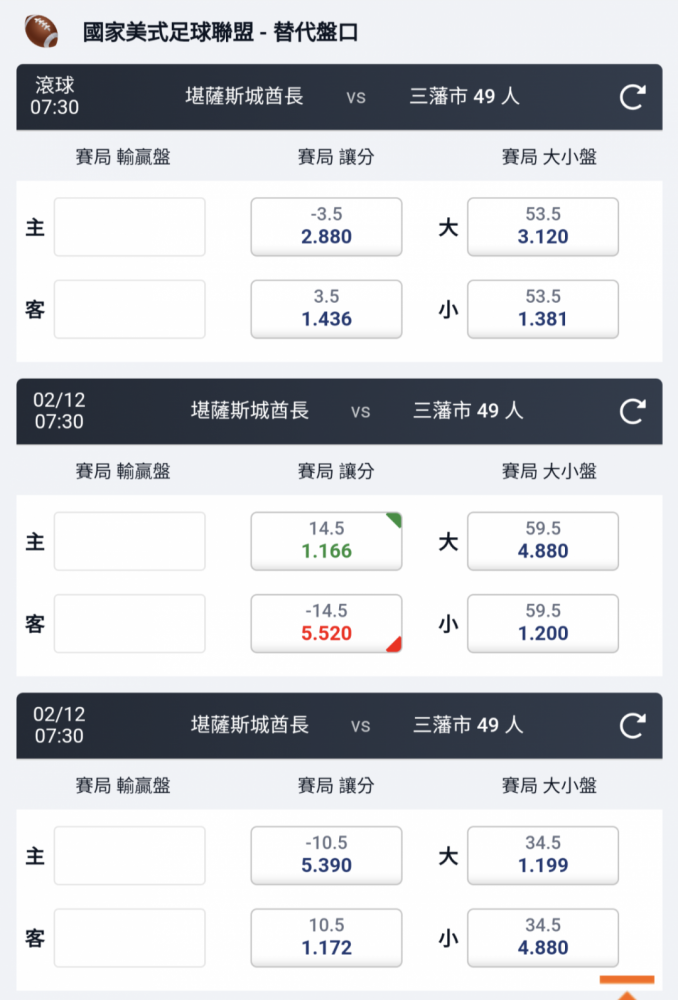This screenshot has height=1000, width=678.
Task: Select away handicap -14.5 at 5.520
Action: [326, 623]
